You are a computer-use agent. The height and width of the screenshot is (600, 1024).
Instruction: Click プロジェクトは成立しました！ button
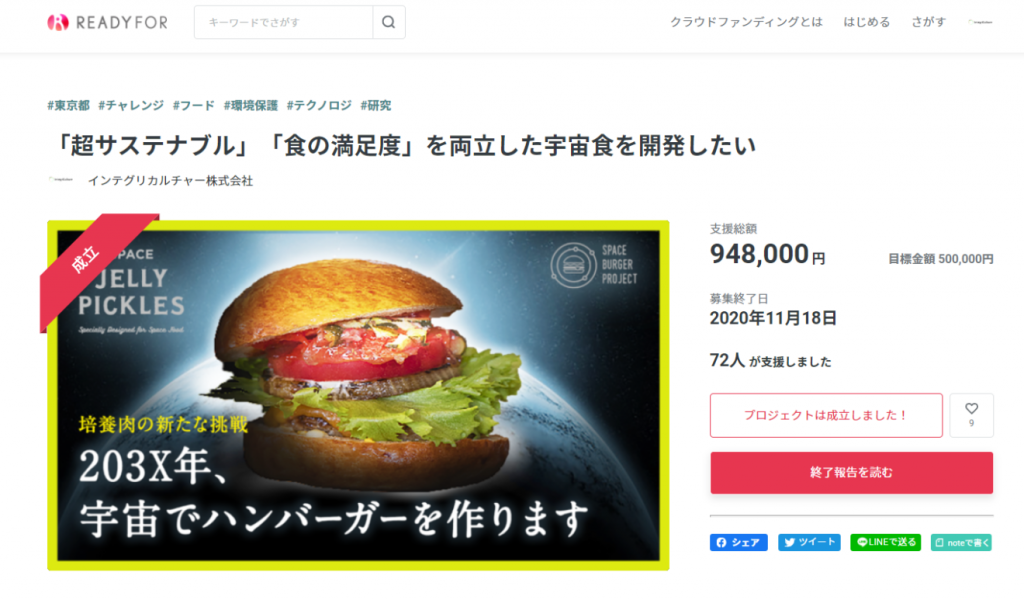click(x=826, y=415)
